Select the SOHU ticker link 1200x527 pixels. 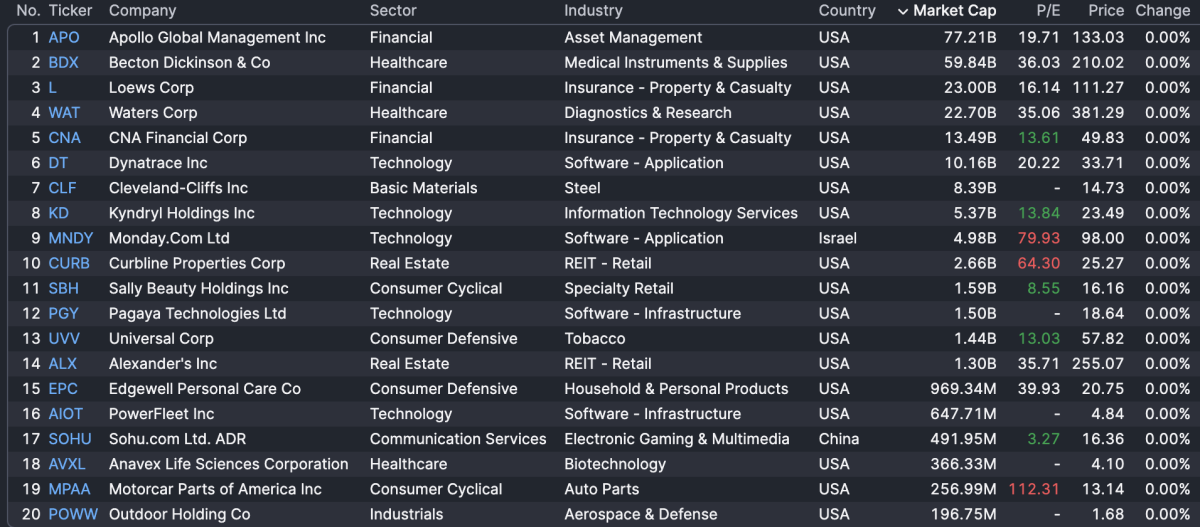[69, 439]
